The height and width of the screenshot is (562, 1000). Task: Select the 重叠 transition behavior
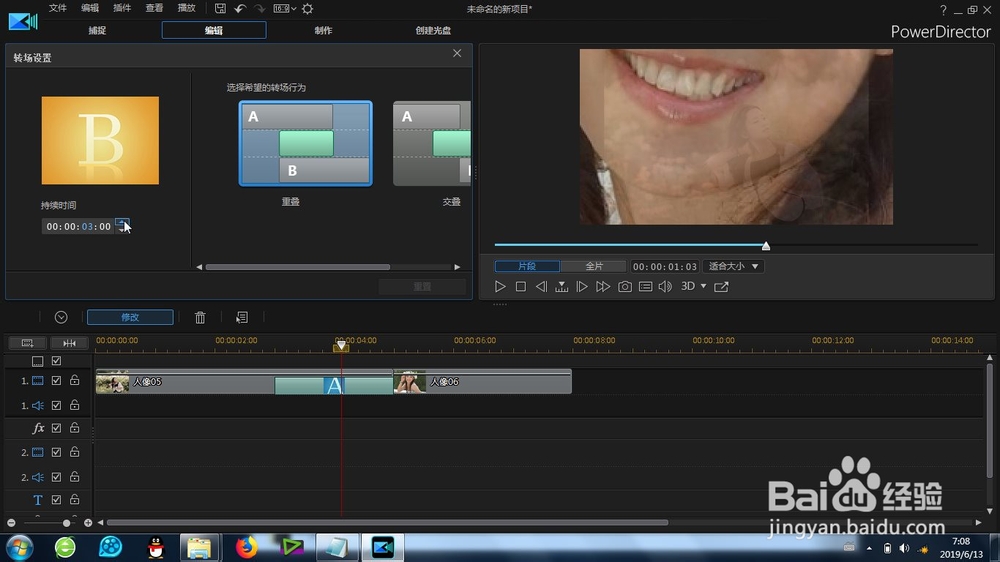click(x=305, y=144)
